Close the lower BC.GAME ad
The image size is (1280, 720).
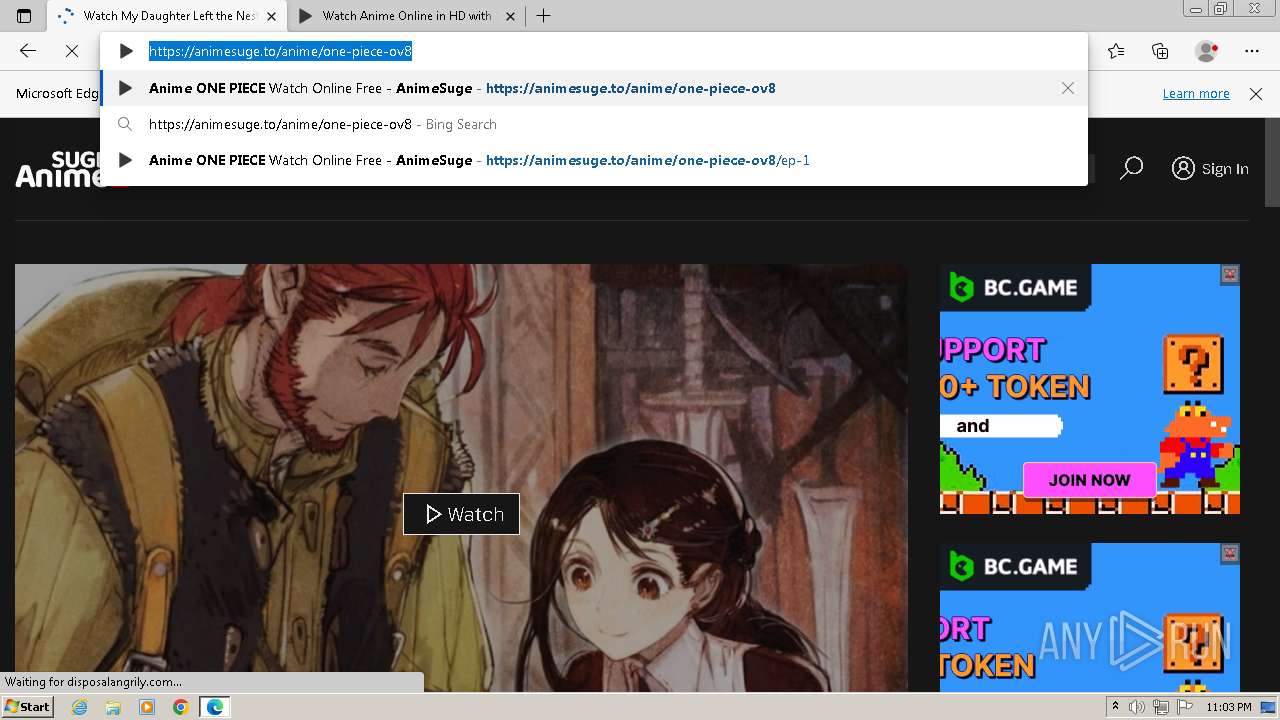tap(1230, 553)
